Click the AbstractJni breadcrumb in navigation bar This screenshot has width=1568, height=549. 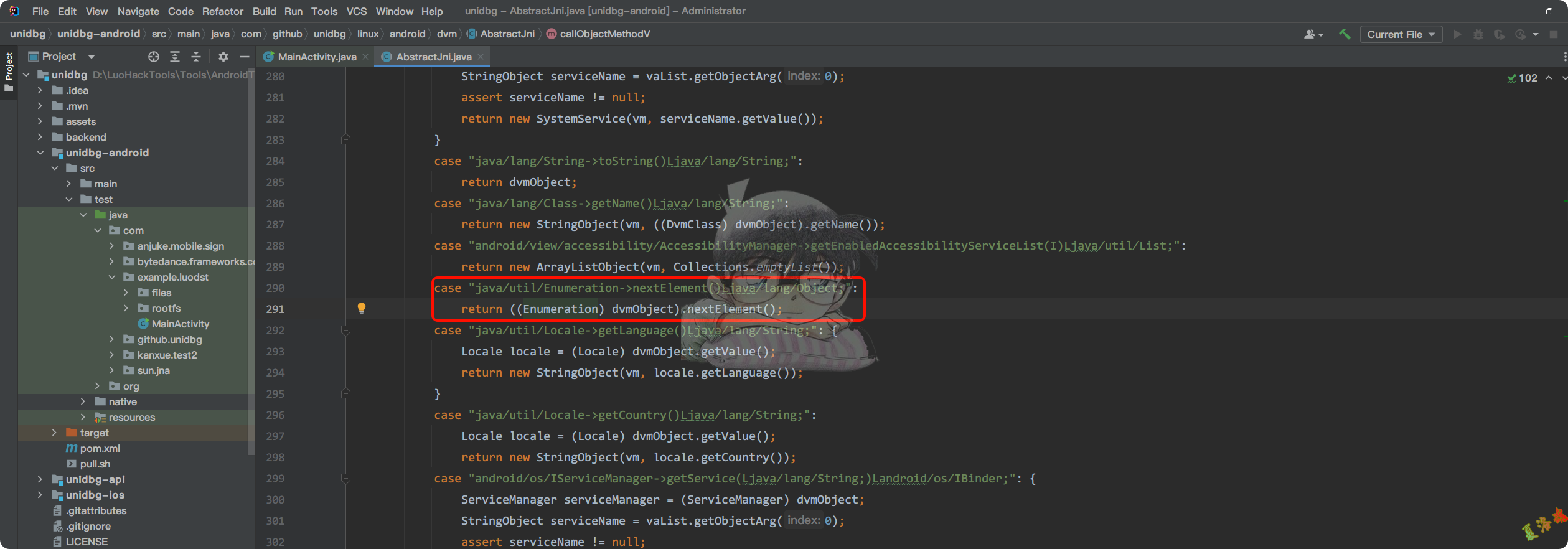coord(507,34)
